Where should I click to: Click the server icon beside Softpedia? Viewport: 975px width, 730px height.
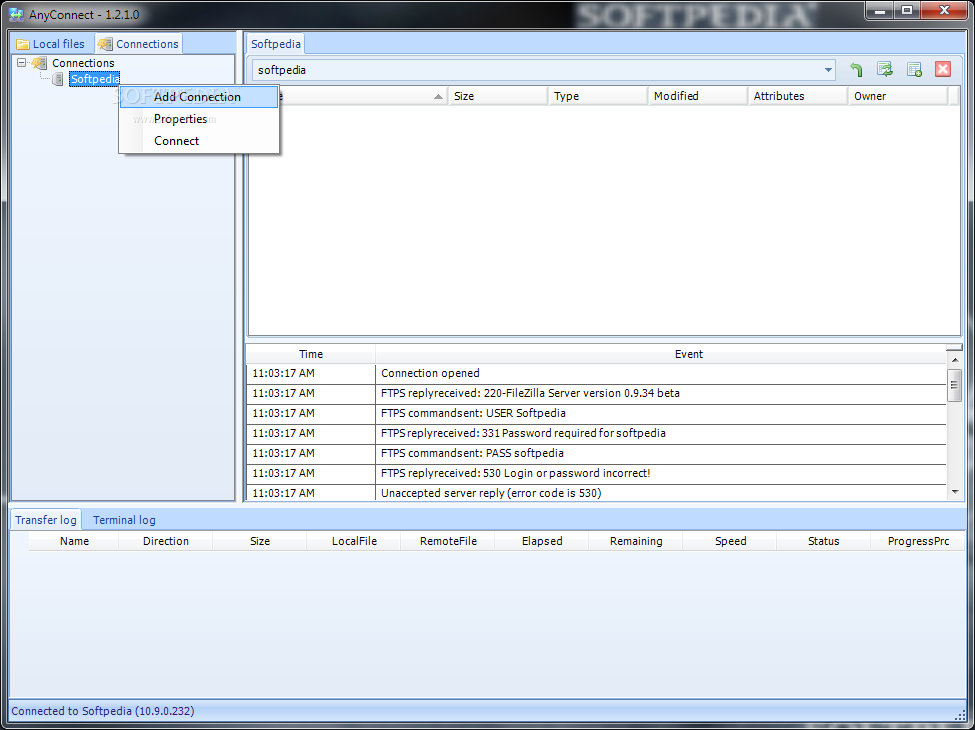[x=58, y=79]
